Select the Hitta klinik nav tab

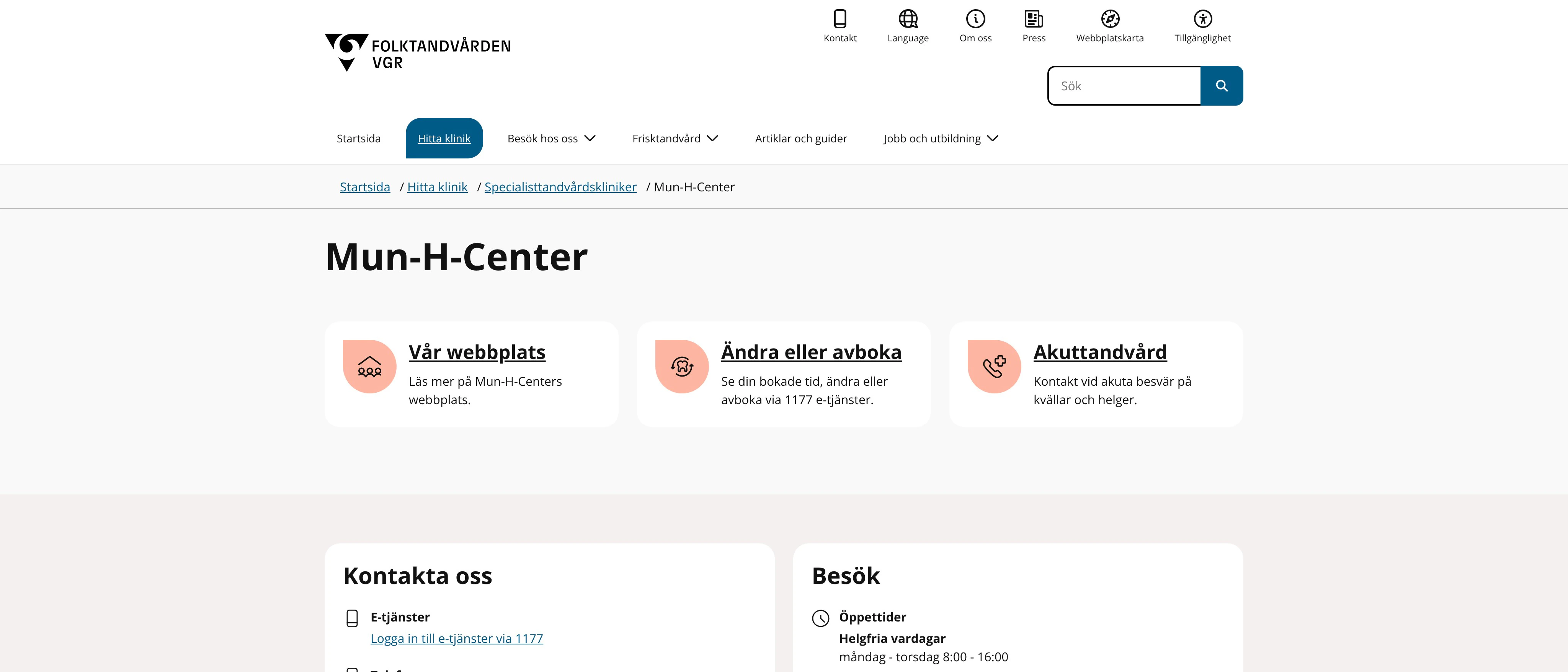[444, 138]
